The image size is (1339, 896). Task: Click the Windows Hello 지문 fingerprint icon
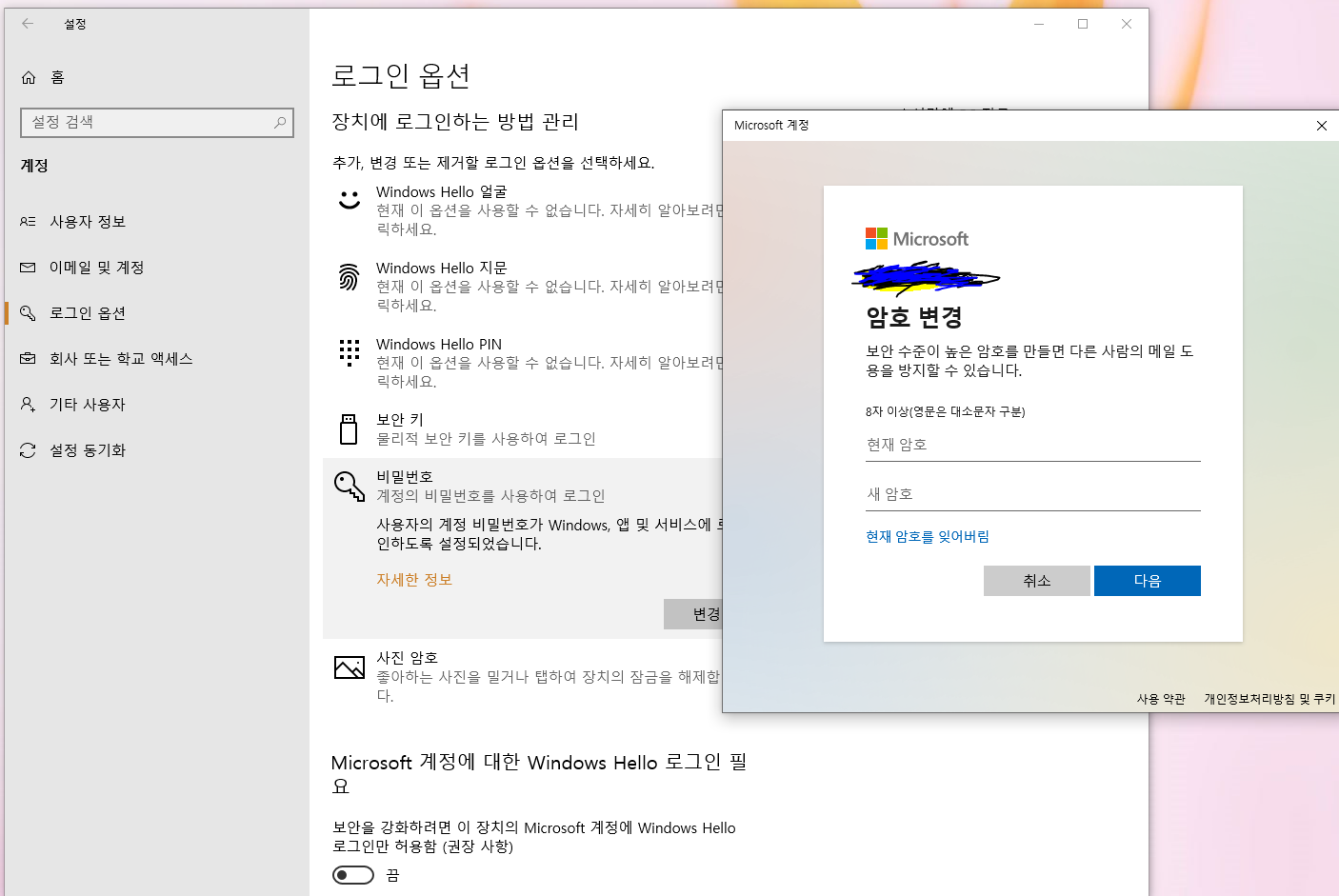(x=350, y=277)
